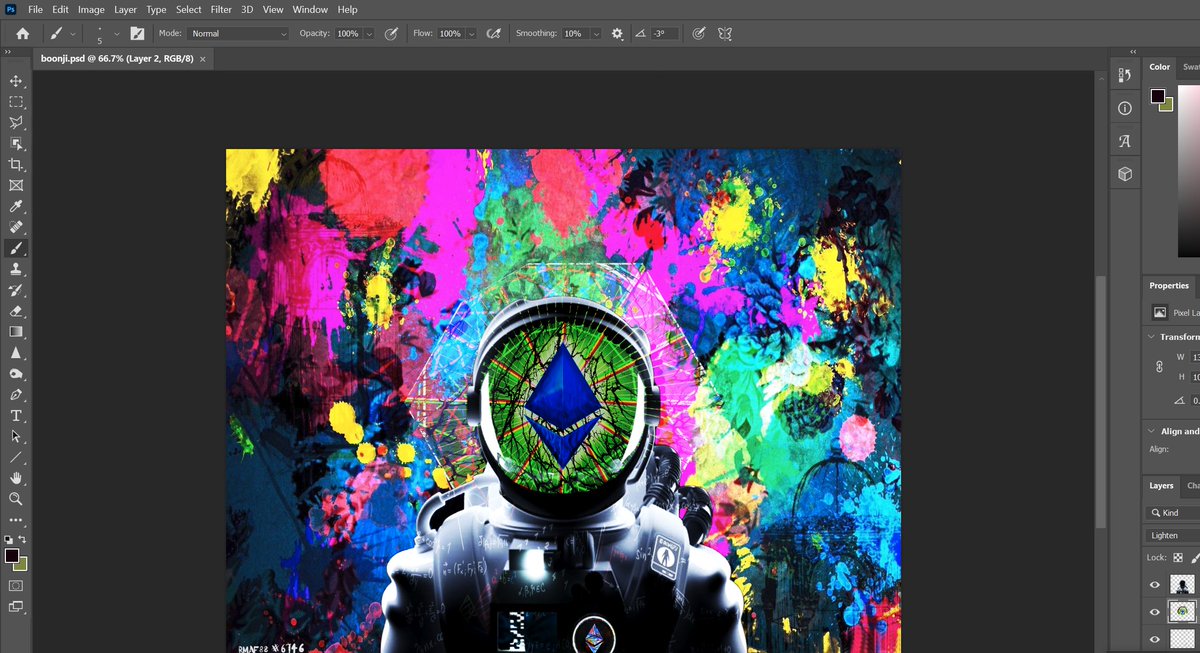
Task: Reset default foreground and background colors
Action: click(x=9, y=539)
